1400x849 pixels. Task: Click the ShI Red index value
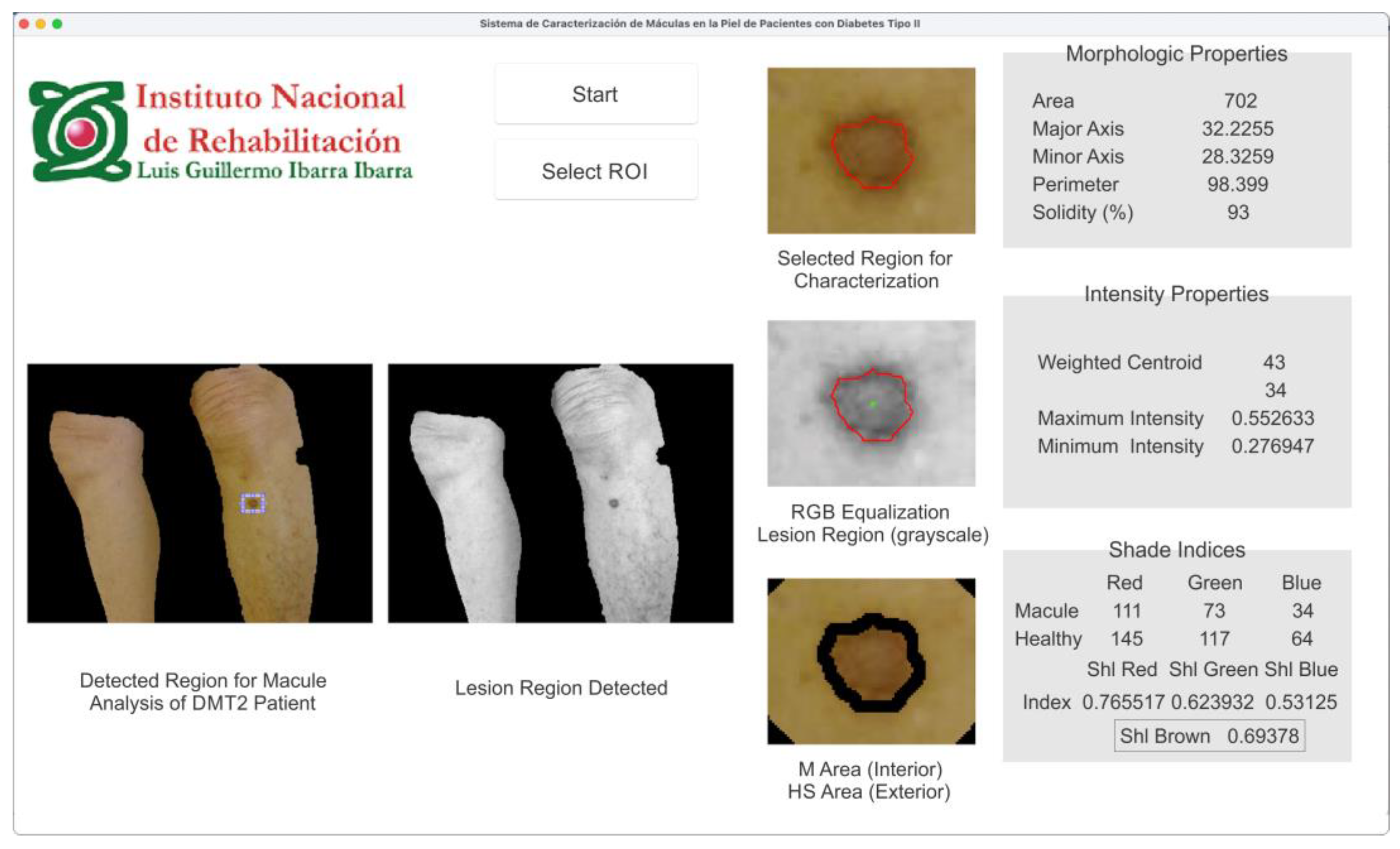1123,702
